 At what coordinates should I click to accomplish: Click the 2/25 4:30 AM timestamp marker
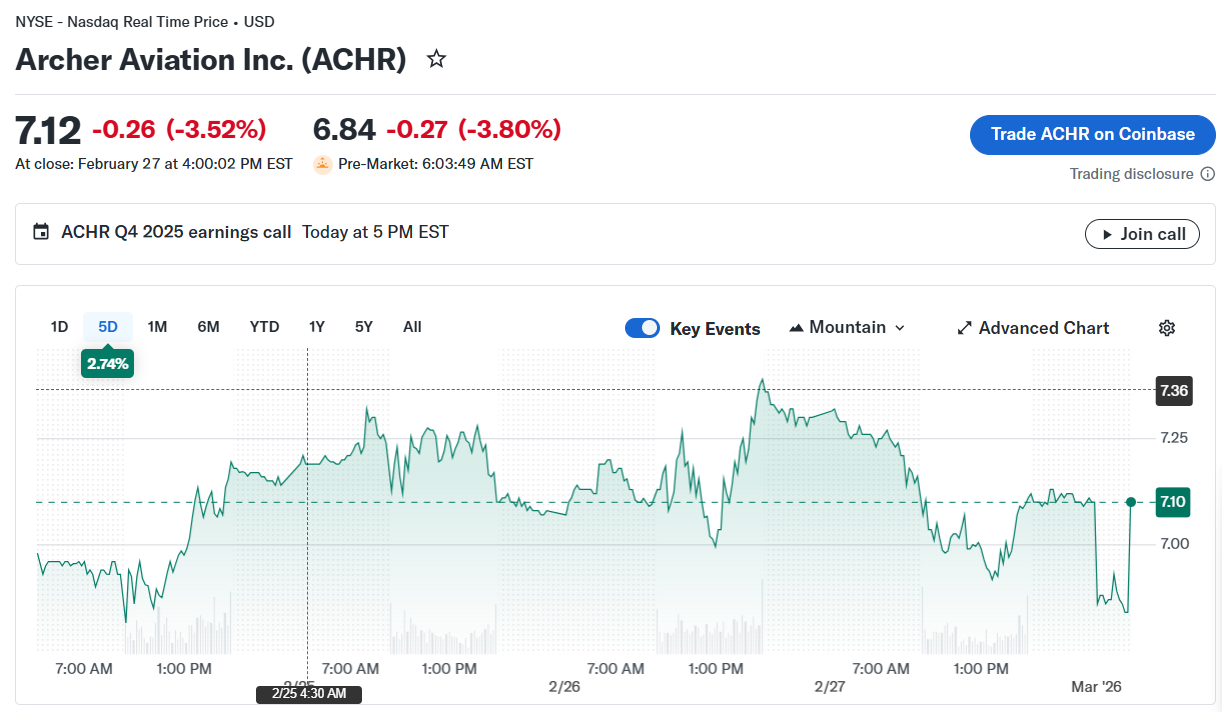click(x=309, y=693)
